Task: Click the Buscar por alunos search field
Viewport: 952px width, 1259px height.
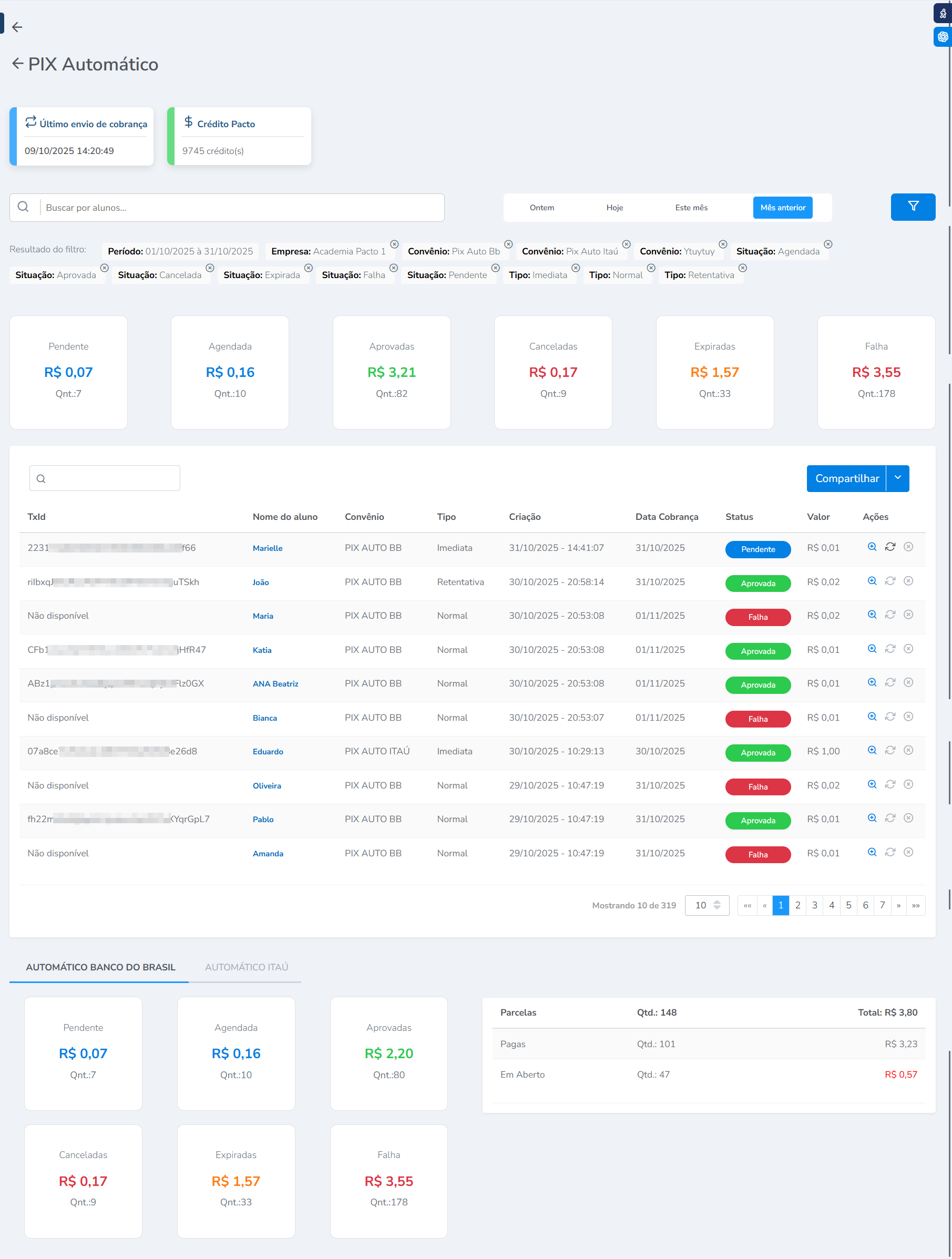Action: (242, 208)
